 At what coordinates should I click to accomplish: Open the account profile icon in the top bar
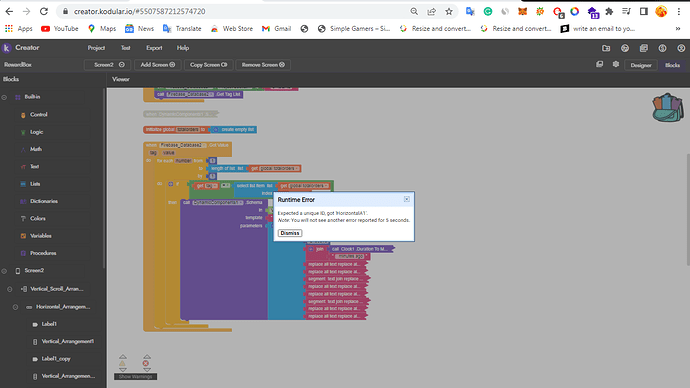tap(681, 48)
